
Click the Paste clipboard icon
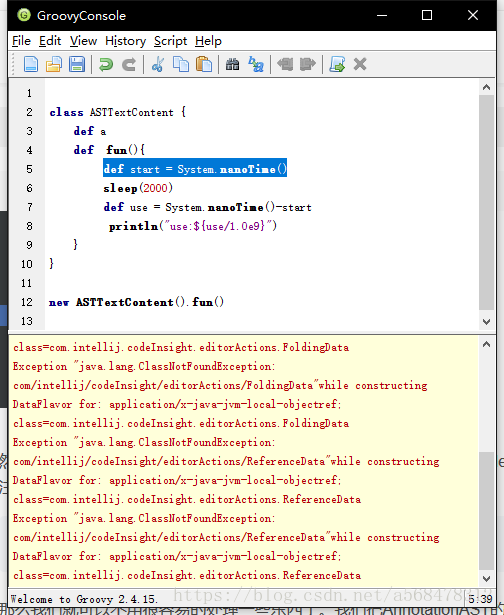coord(204,64)
